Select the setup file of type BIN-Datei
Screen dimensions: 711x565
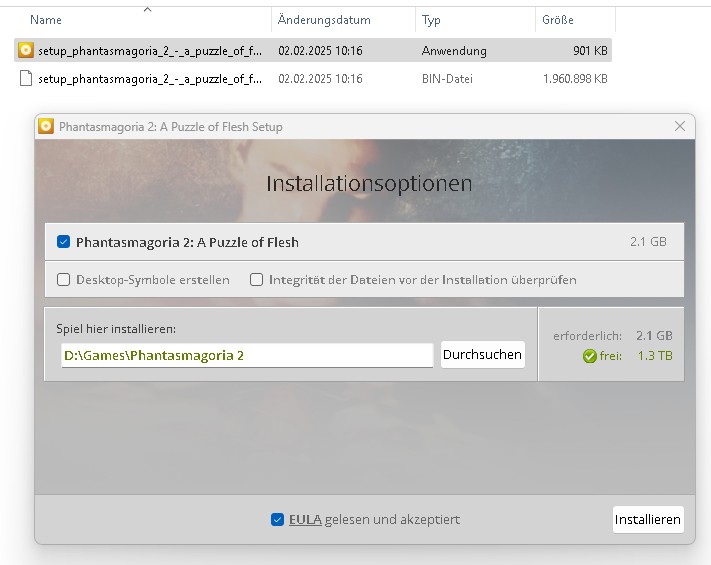coord(313,79)
